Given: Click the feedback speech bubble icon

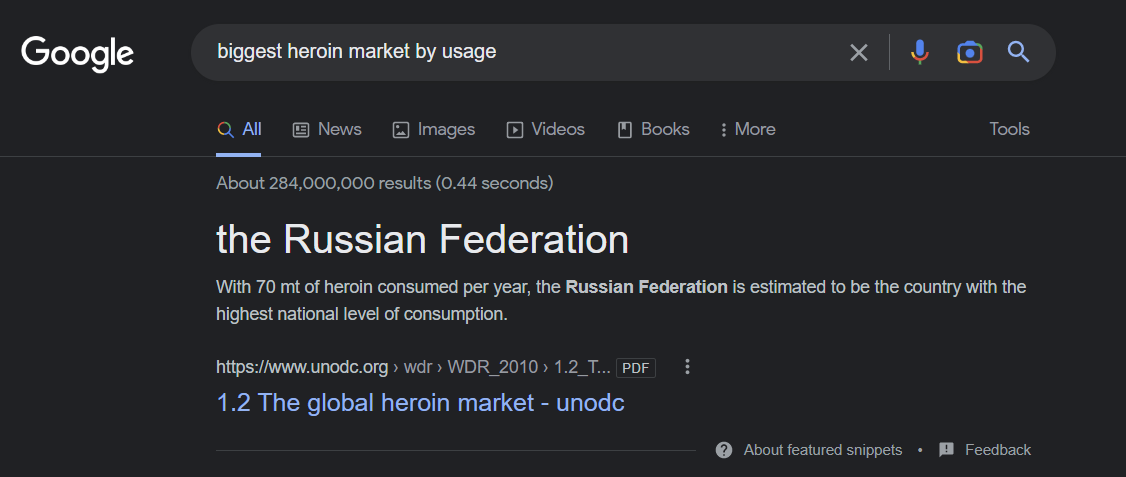Looking at the screenshot, I should [x=946, y=450].
